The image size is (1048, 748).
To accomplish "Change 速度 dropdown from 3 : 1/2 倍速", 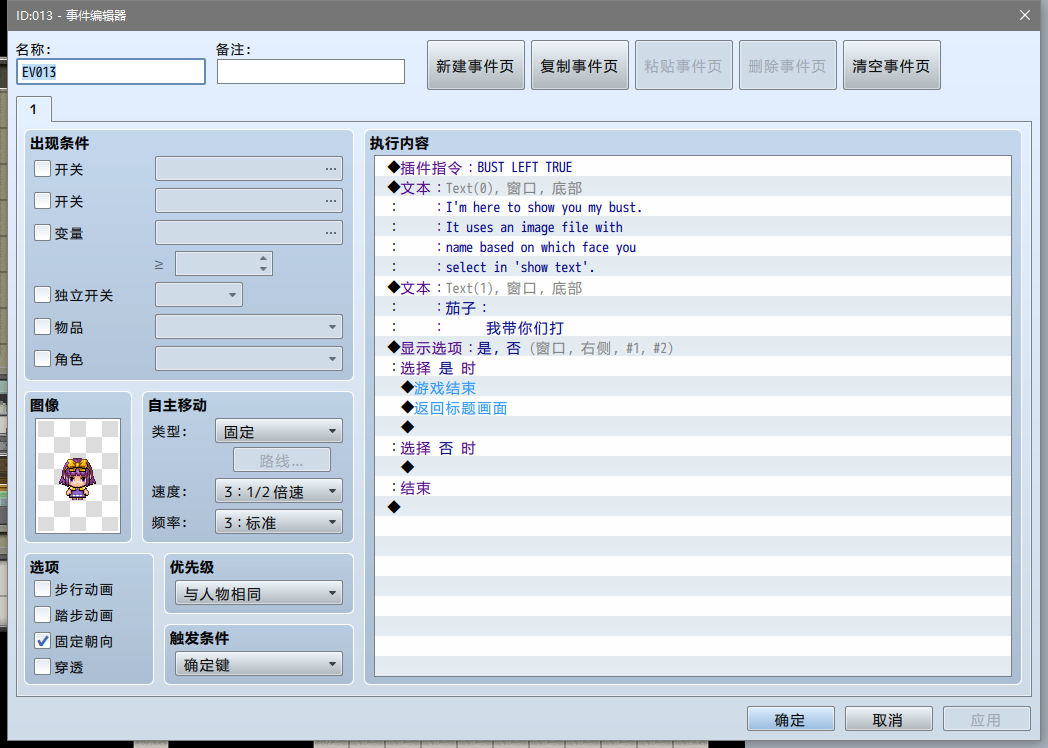I will pyautogui.click(x=279, y=491).
